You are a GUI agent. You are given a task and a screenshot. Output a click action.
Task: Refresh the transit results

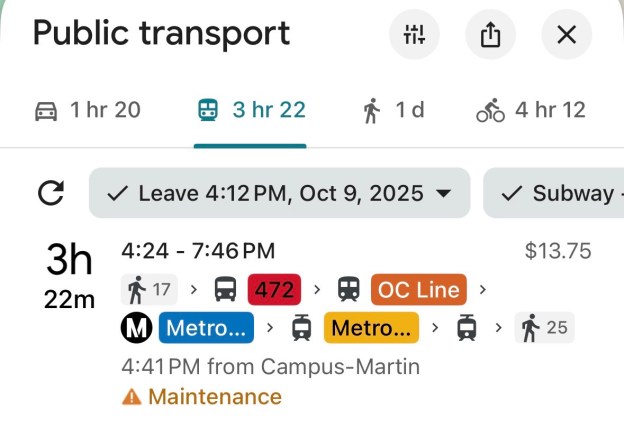[50, 193]
